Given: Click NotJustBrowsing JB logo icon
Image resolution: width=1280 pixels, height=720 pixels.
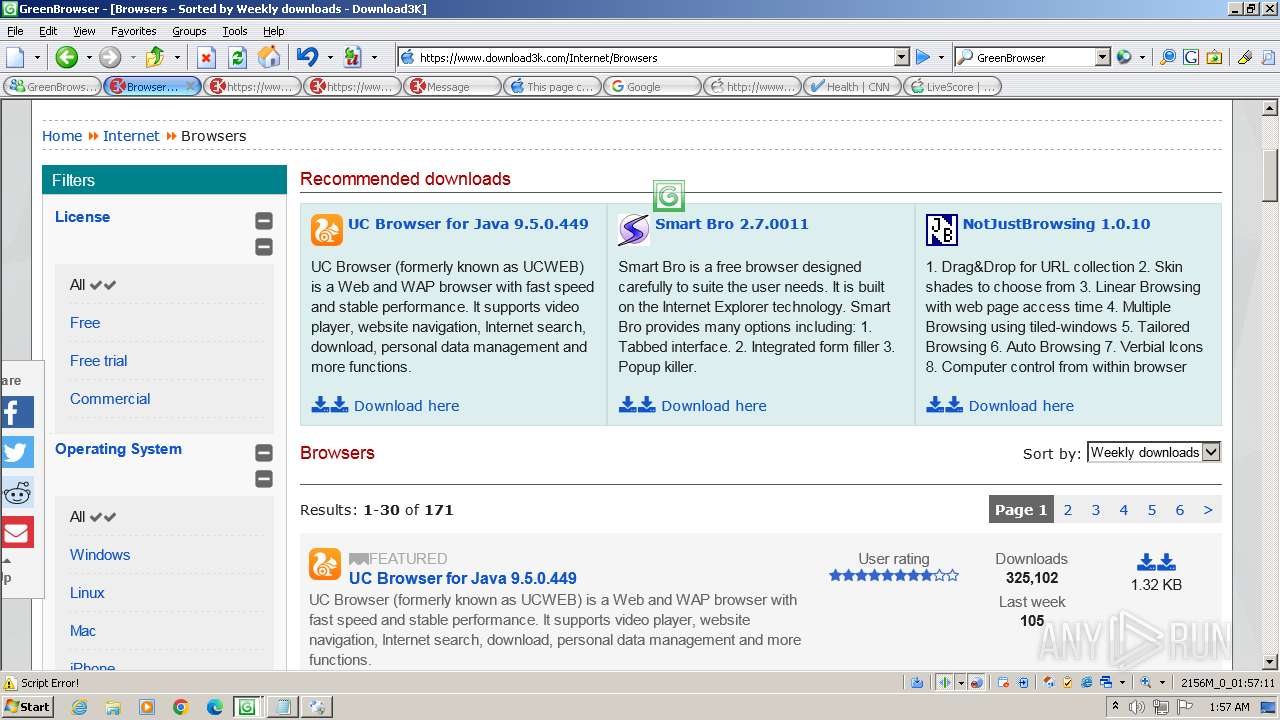Looking at the screenshot, I should tap(941, 230).
